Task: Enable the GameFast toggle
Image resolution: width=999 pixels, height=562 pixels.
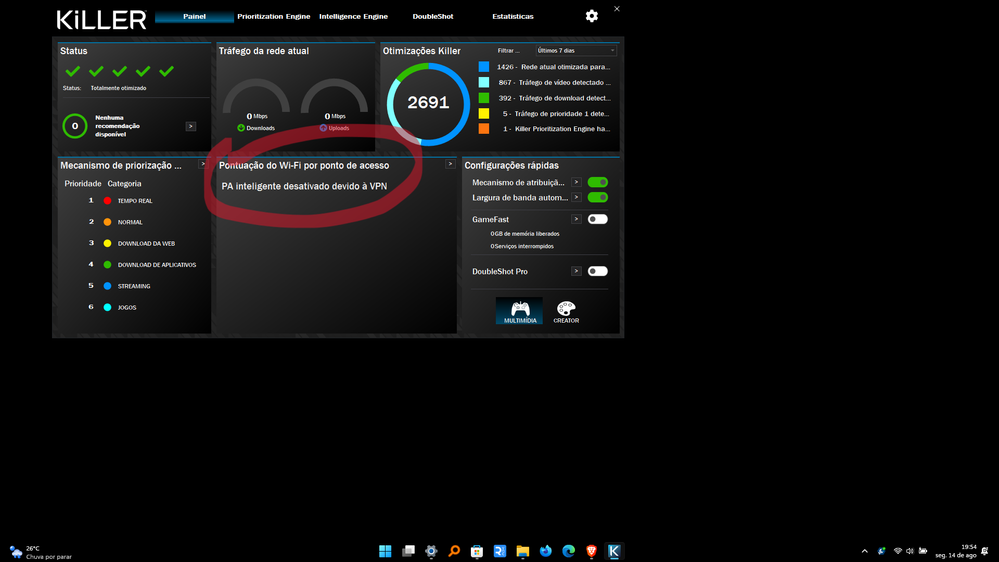Action: tap(598, 219)
